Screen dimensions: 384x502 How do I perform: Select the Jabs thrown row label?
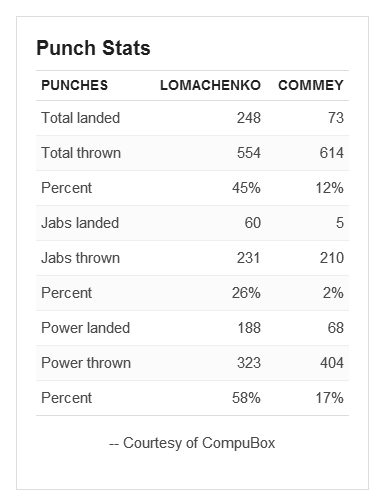point(80,258)
